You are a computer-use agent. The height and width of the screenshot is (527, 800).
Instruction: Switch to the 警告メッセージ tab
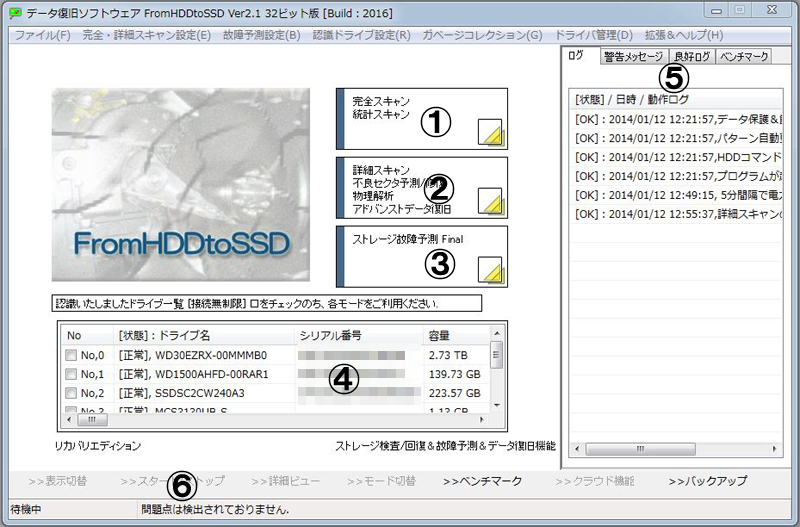(x=634, y=57)
